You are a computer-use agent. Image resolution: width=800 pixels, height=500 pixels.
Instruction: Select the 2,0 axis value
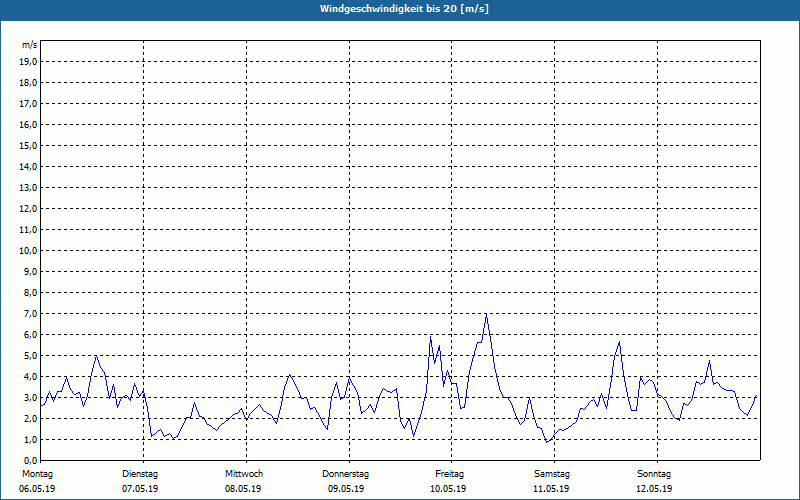click(30, 418)
